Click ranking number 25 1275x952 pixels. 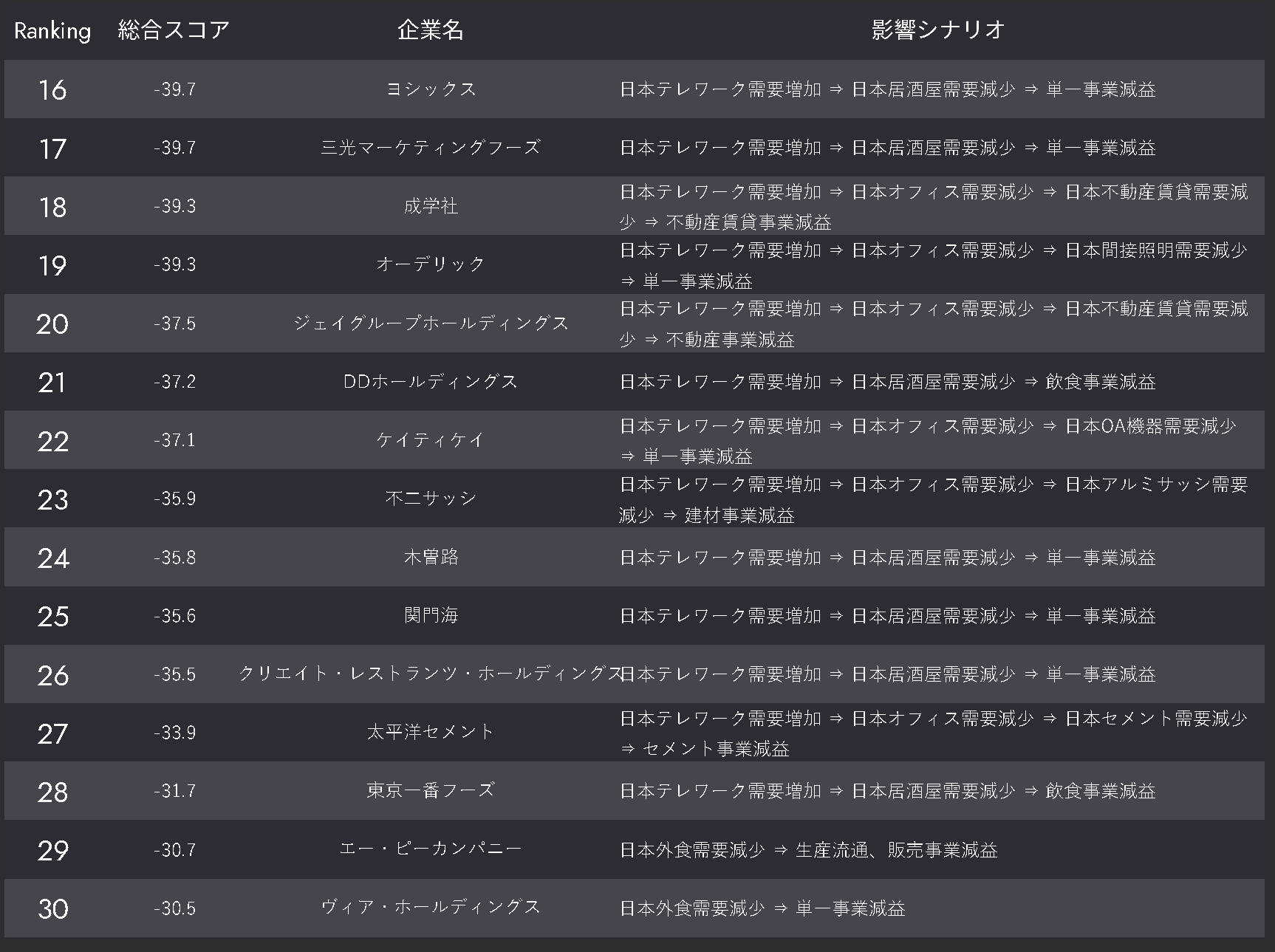point(52,617)
